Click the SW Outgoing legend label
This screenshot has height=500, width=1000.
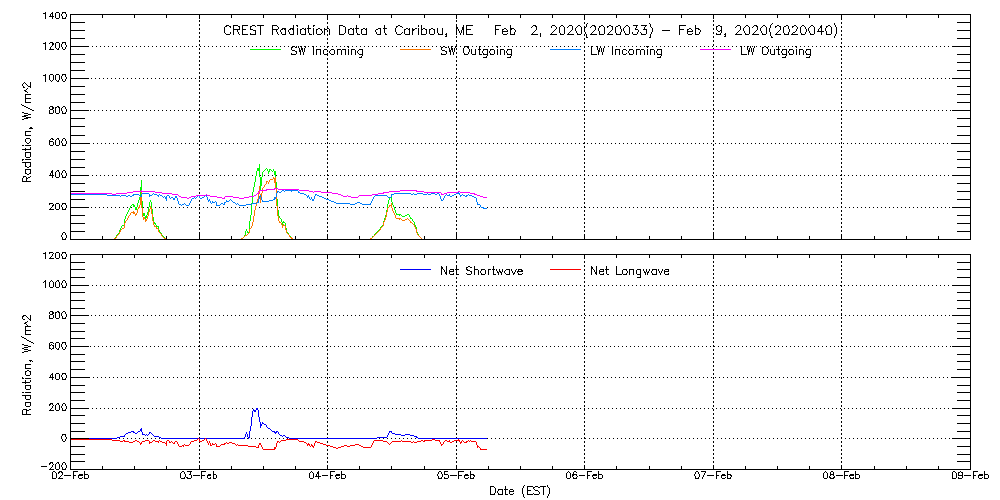[476, 51]
